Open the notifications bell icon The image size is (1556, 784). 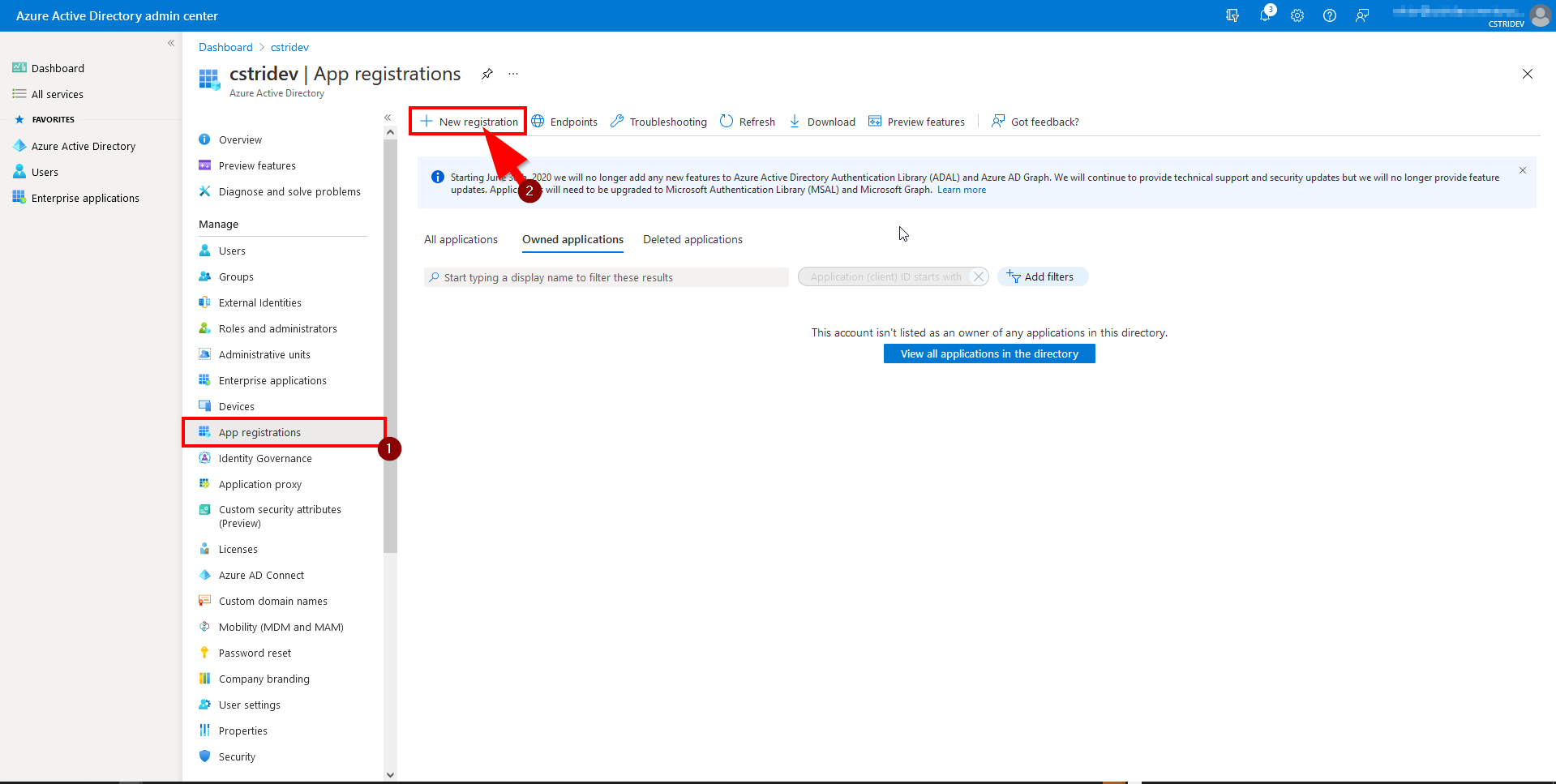pyautogui.click(x=1265, y=15)
